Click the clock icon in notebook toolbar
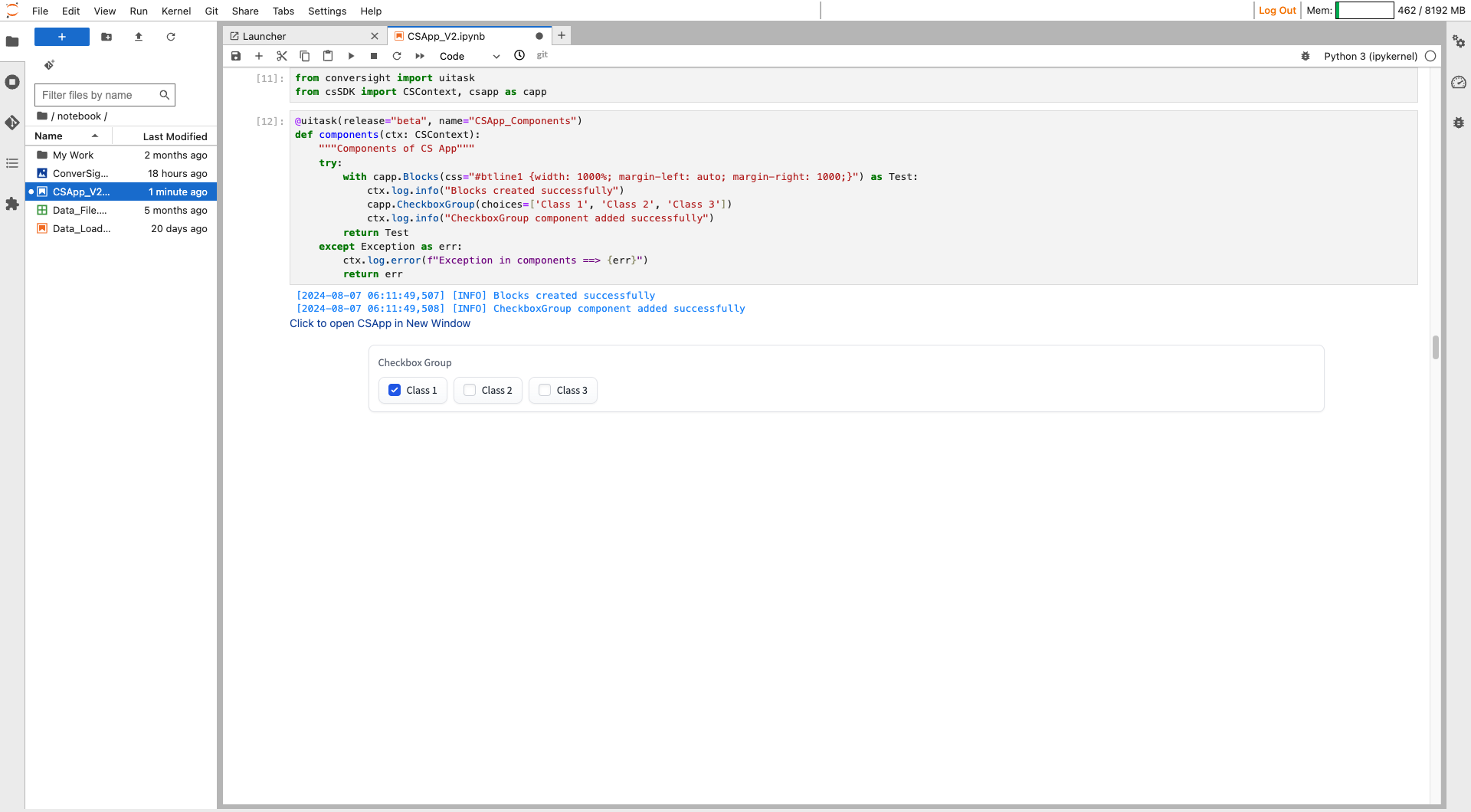The width and height of the screenshot is (1471, 812). (519, 55)
